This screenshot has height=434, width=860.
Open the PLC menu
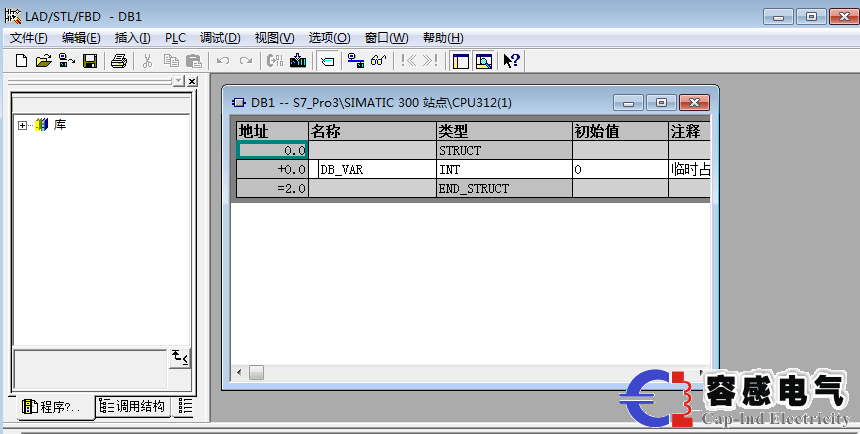tap(176, 38)
